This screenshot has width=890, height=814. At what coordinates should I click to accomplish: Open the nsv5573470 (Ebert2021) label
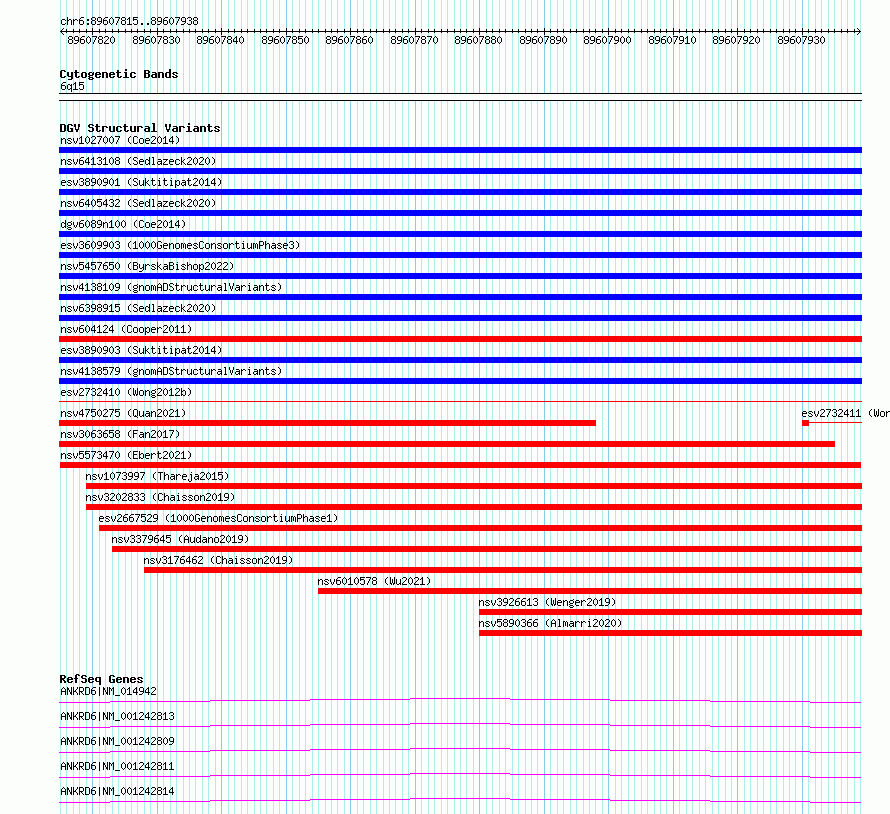point(126,455)
